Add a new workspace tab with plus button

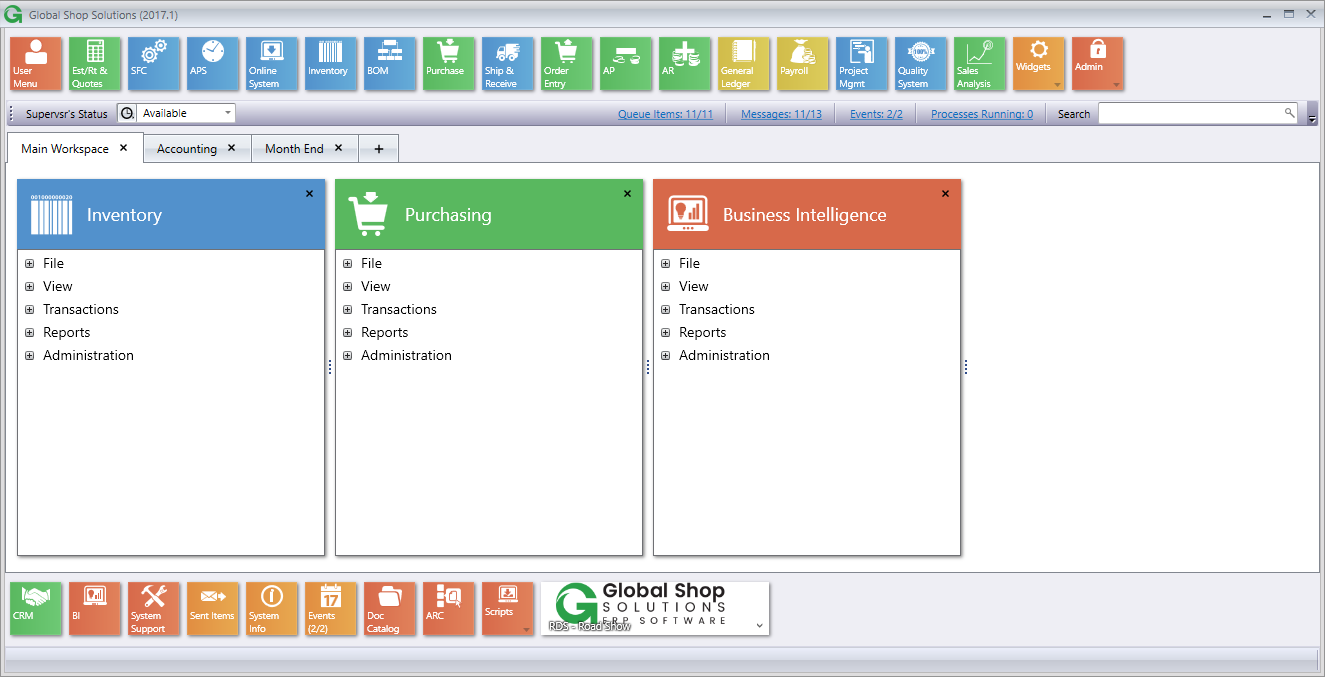[x=378, y=148]
